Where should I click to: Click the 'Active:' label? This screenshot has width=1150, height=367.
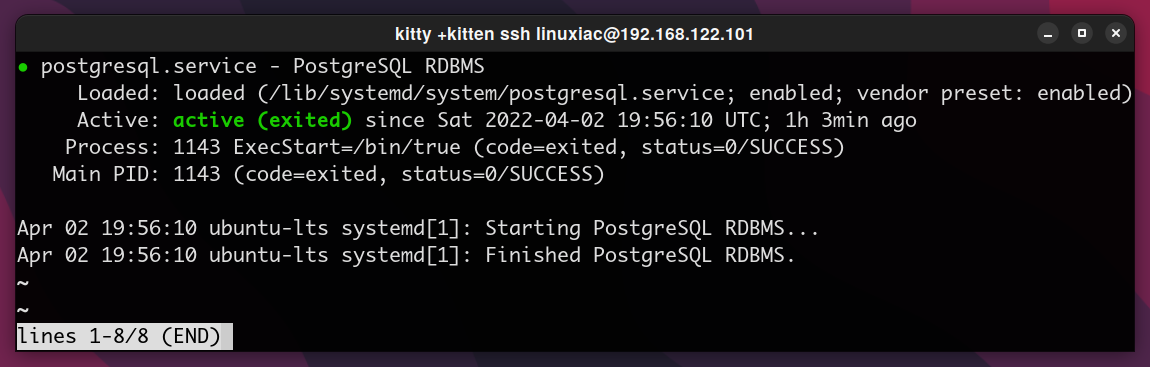point(120,120)
